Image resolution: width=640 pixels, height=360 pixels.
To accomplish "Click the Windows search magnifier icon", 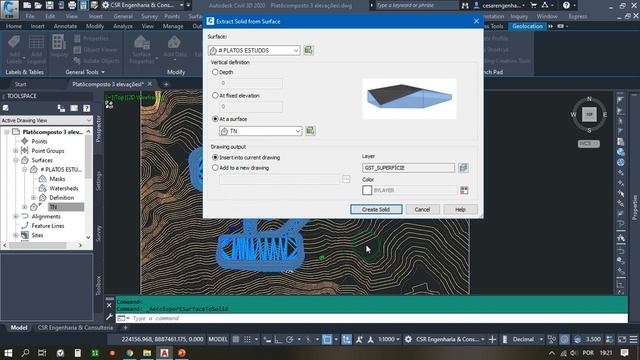I will pyautogui.click(x=25, y=353).
